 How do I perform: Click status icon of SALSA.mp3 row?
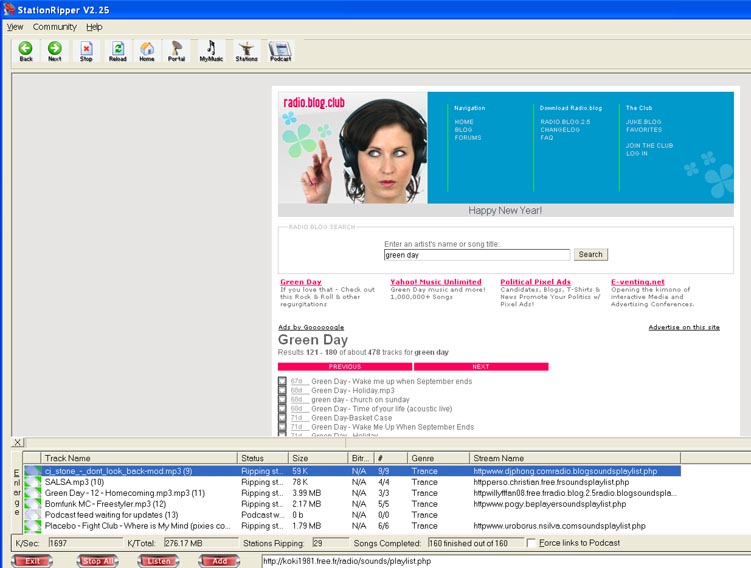pos(32,482)
